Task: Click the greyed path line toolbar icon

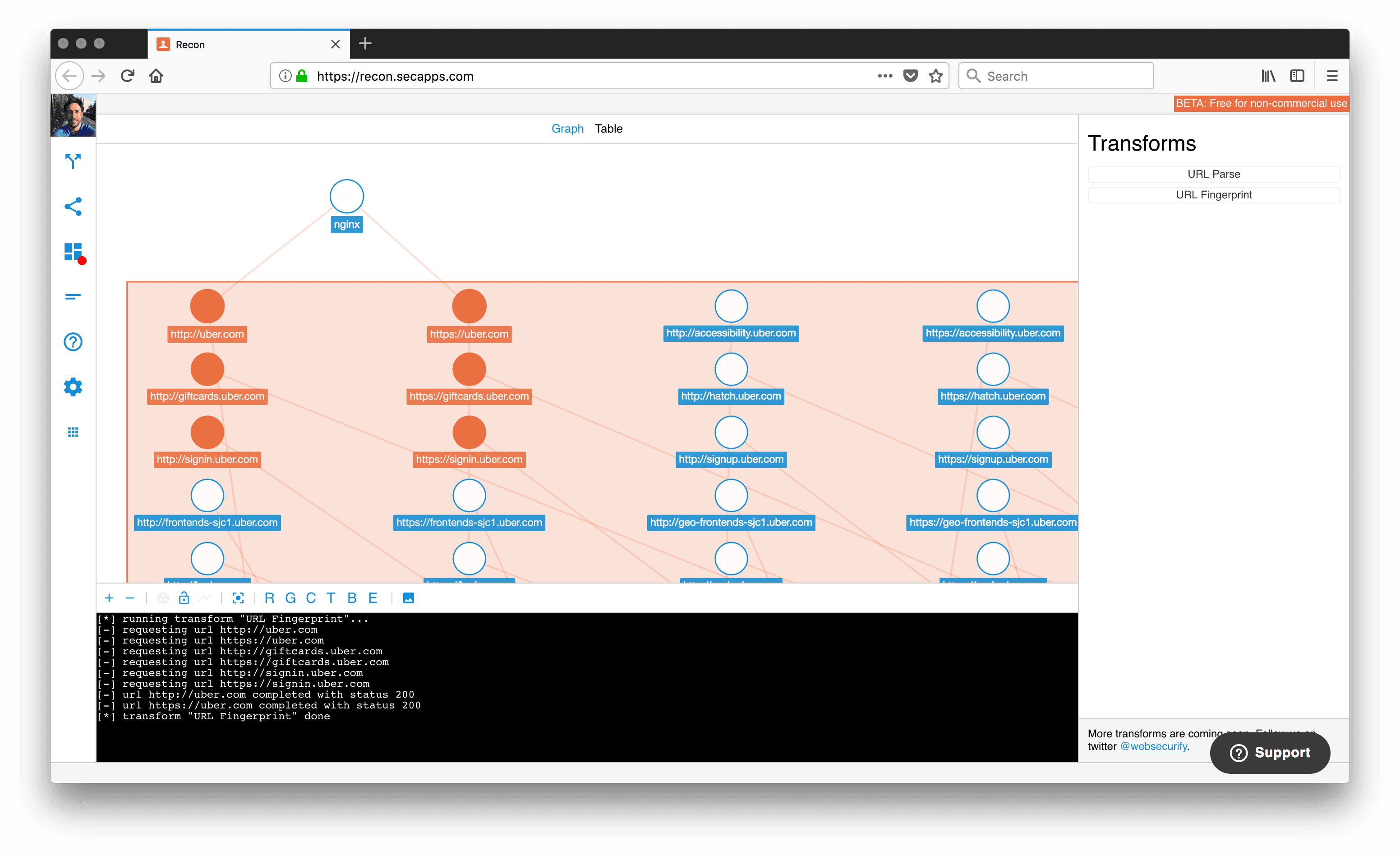Action: [205, 598]
